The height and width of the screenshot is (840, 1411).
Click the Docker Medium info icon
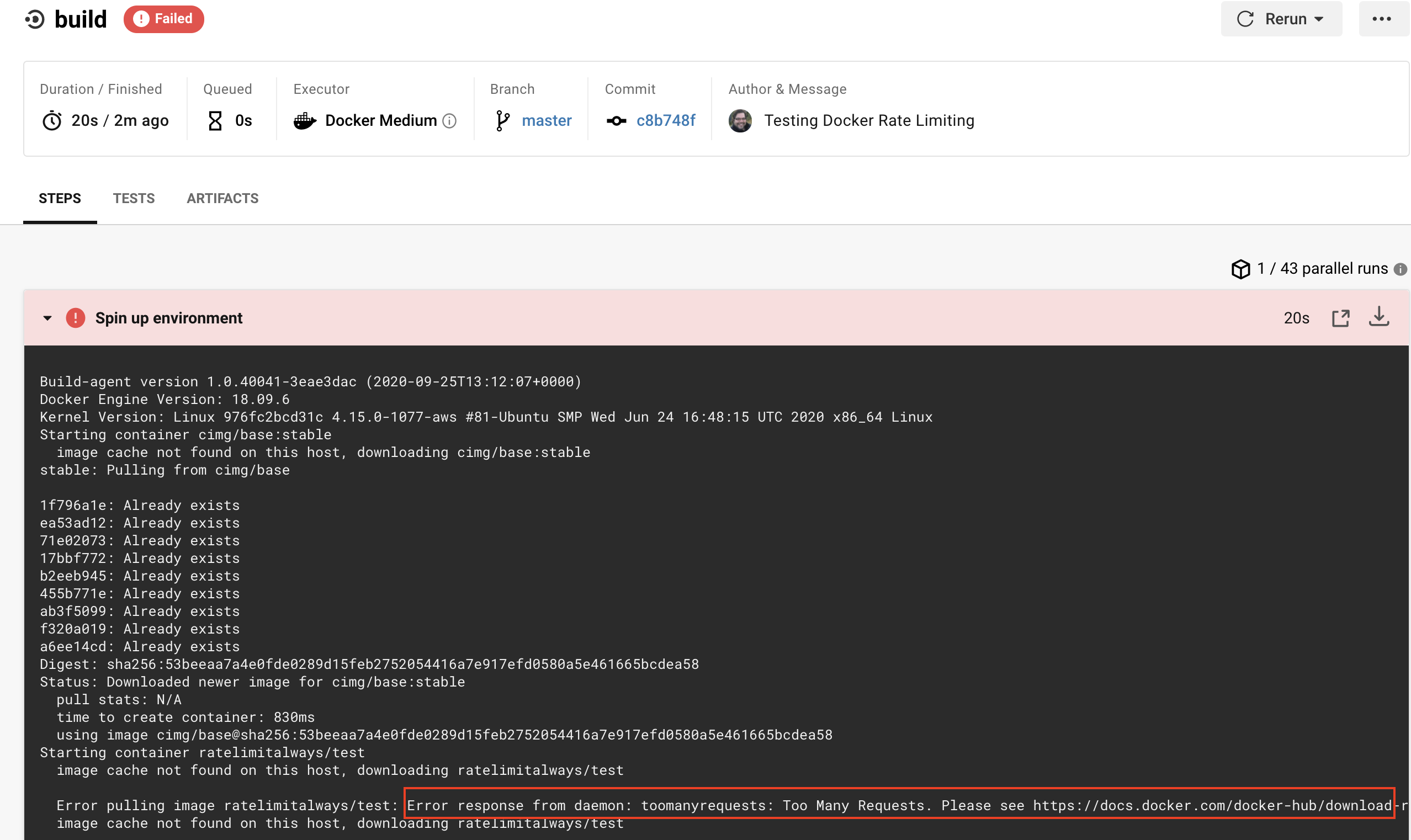click(x=449, y=121)
